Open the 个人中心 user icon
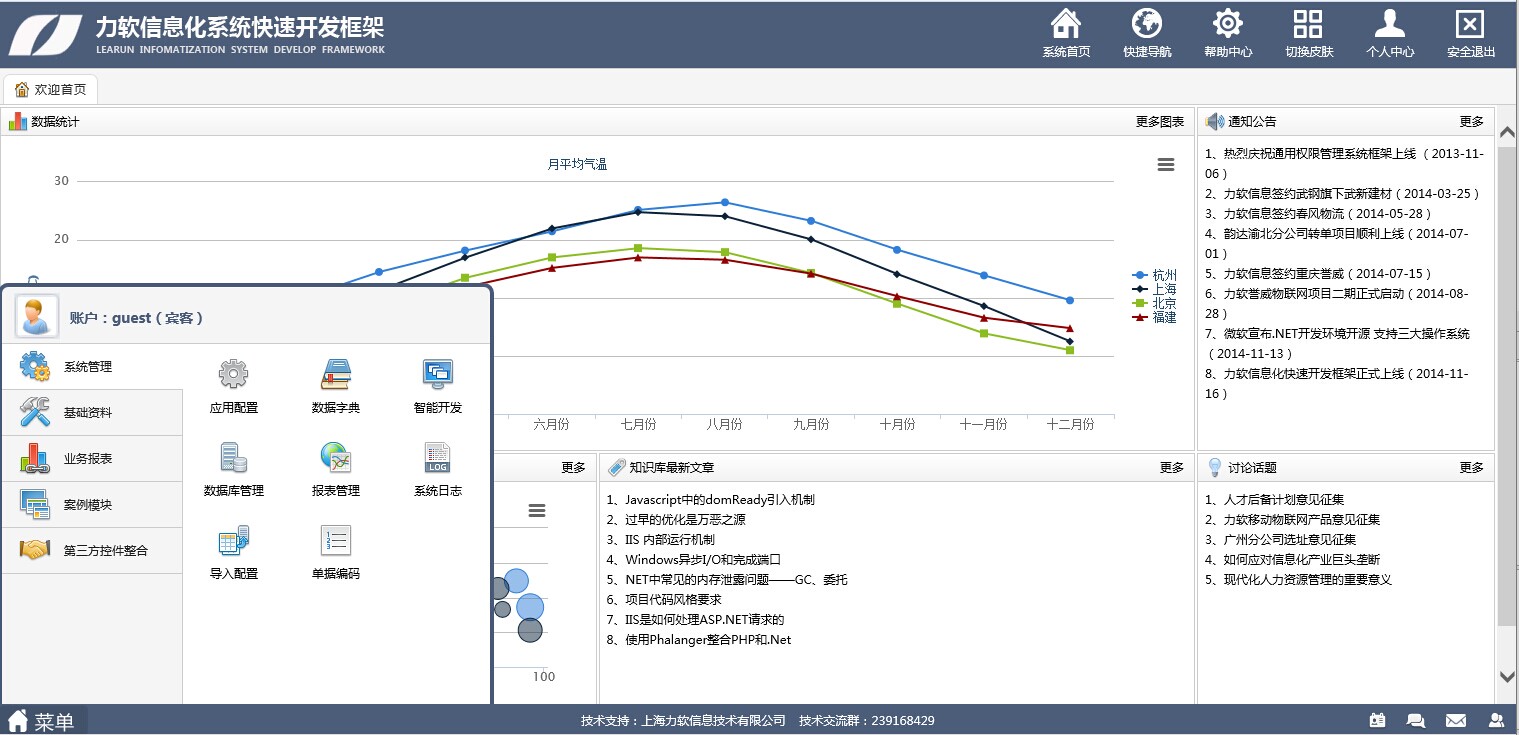The image size is (1519, 735). pos(1390,23)
